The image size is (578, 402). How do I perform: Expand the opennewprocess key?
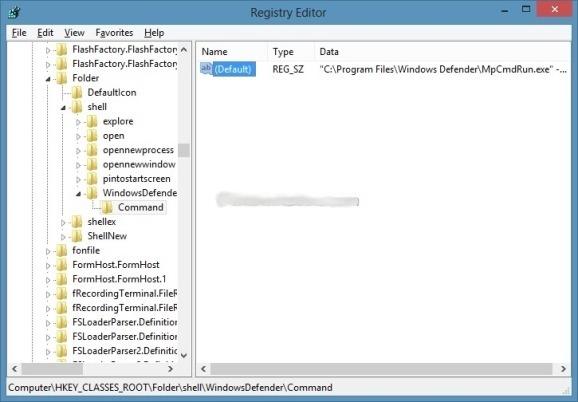78,150
